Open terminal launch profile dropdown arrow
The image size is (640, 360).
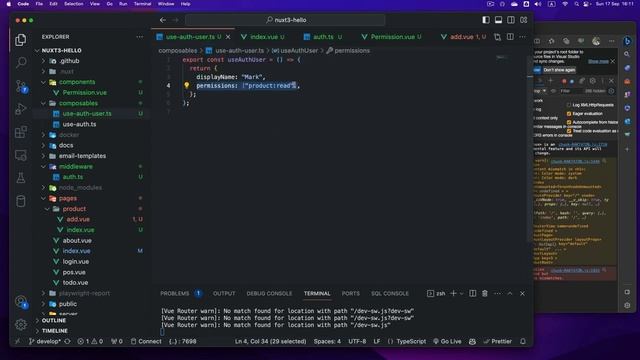(x=462, y=293)
